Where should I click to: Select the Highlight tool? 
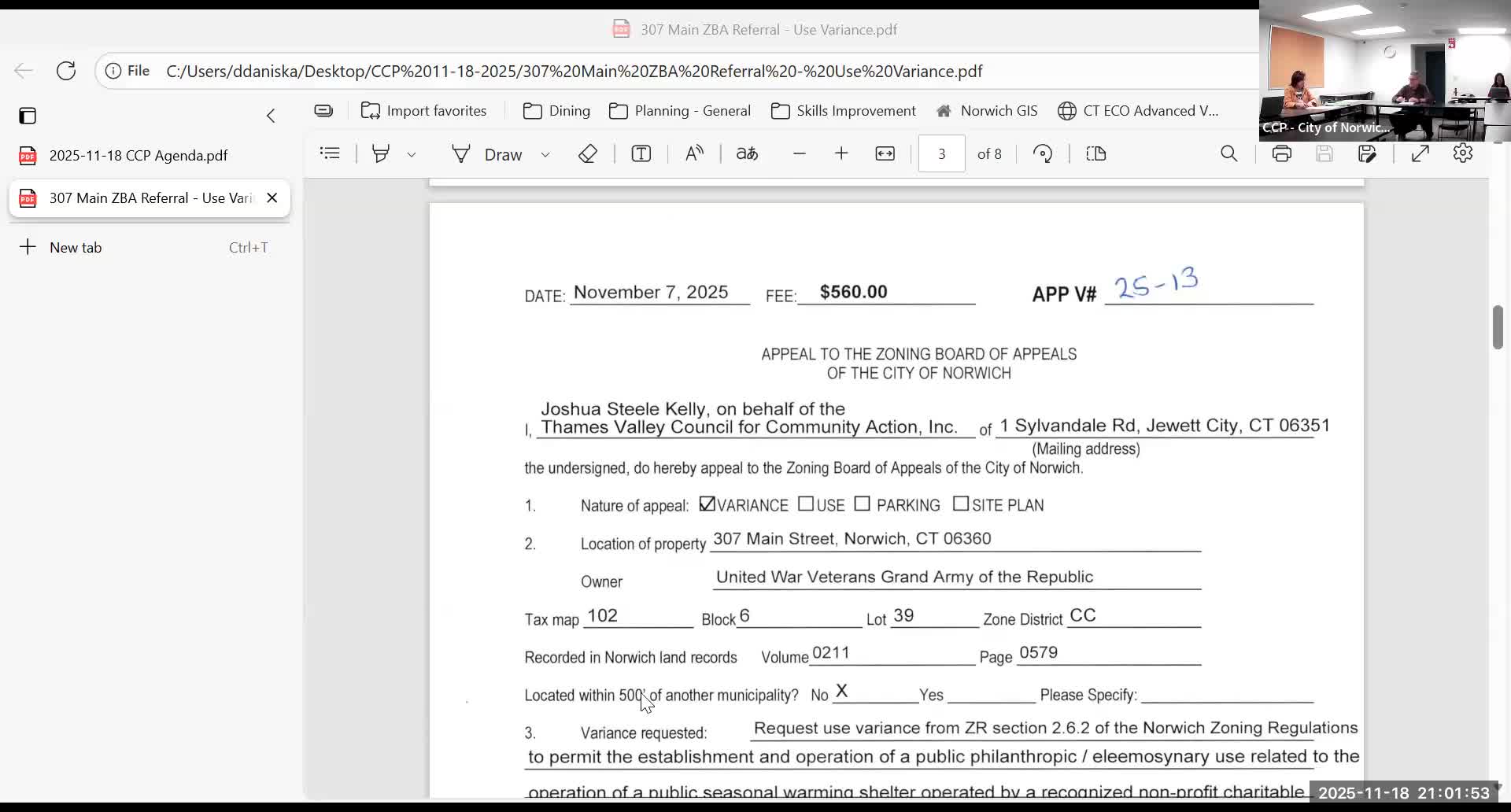pos(381,154)
